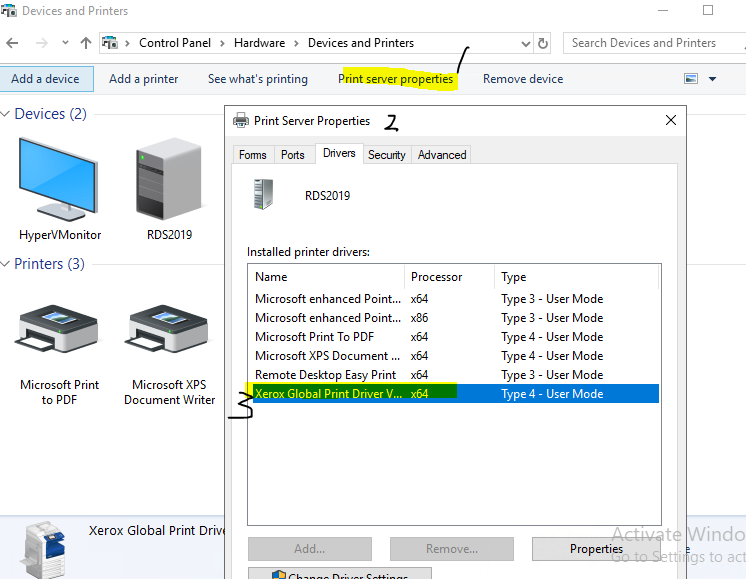Sort drivers by Processor column header
746x579 pixels.
coord(450,277)
